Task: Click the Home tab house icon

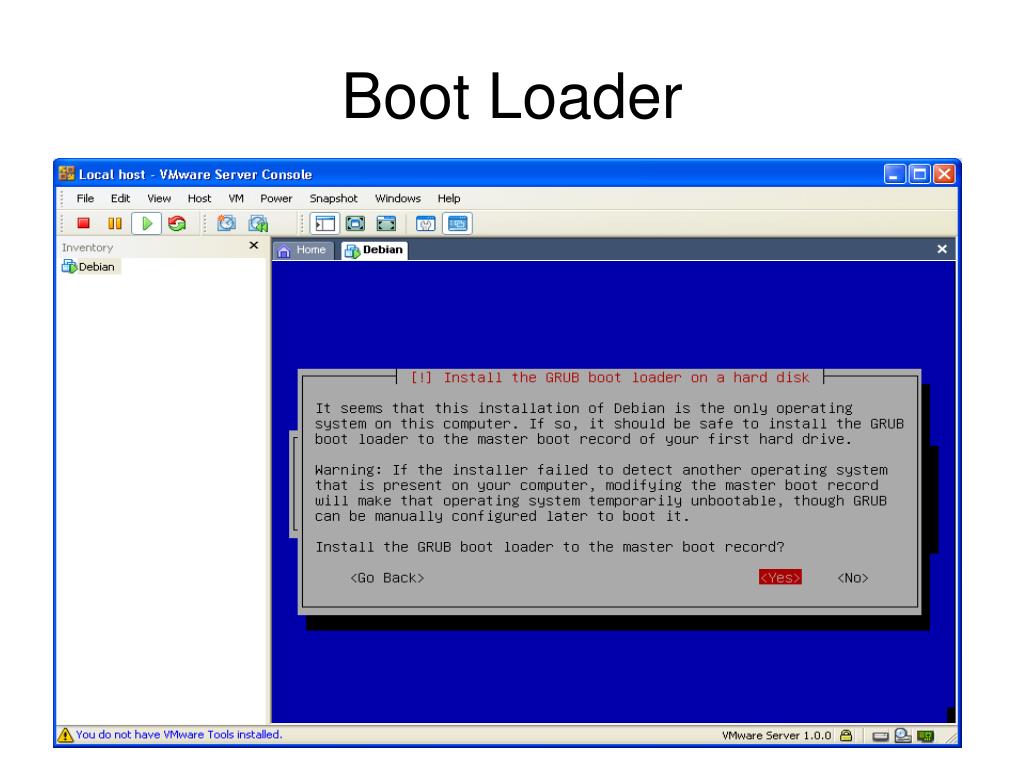Action: click(284, 251)
